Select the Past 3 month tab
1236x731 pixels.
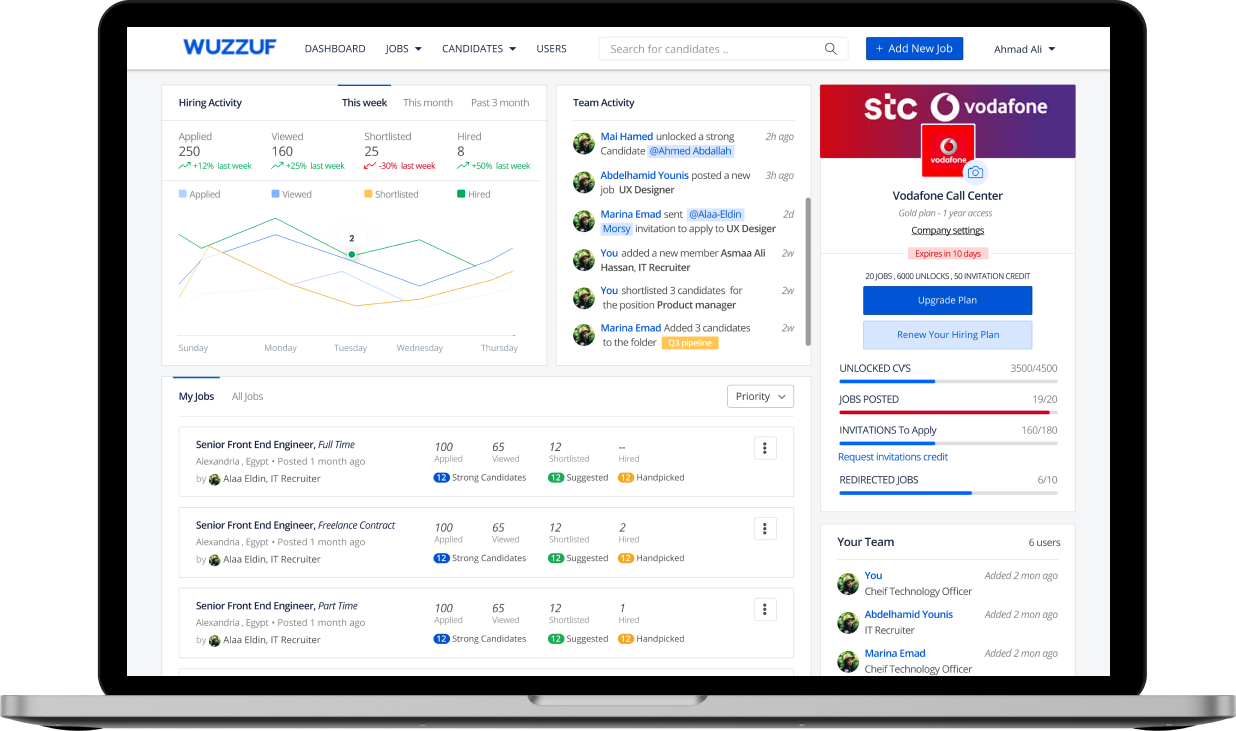point(500,103)
